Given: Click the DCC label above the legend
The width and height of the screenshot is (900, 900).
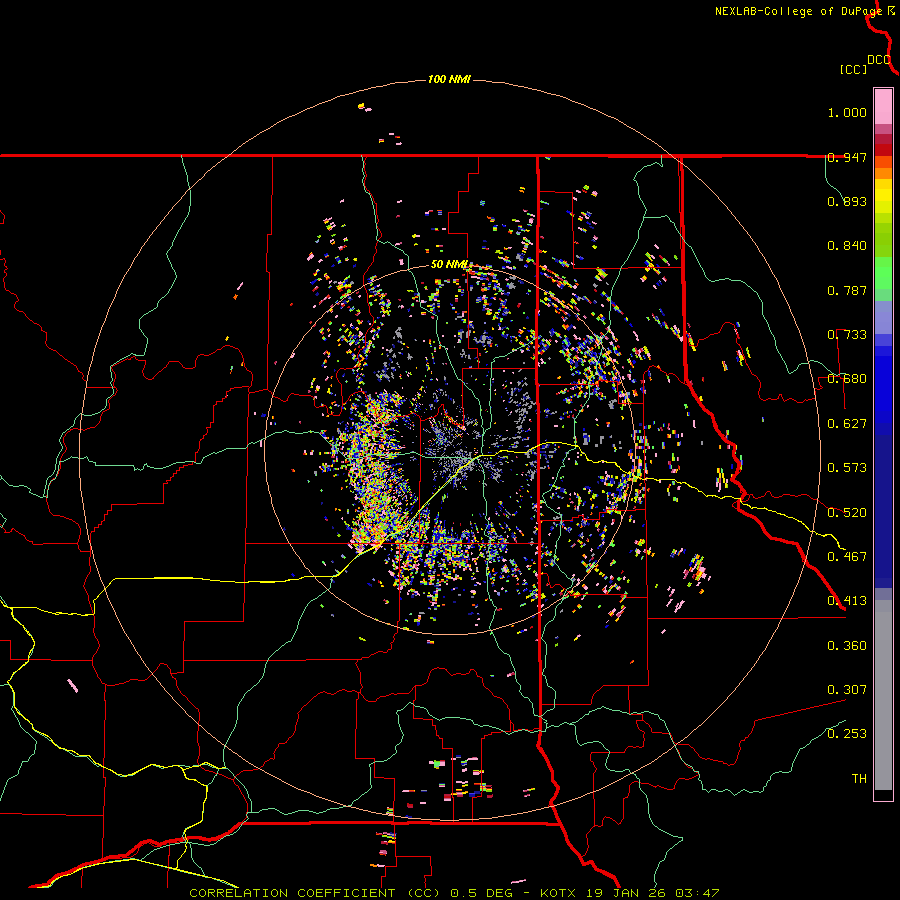Looking at the screenshot, I should [879, 60].
